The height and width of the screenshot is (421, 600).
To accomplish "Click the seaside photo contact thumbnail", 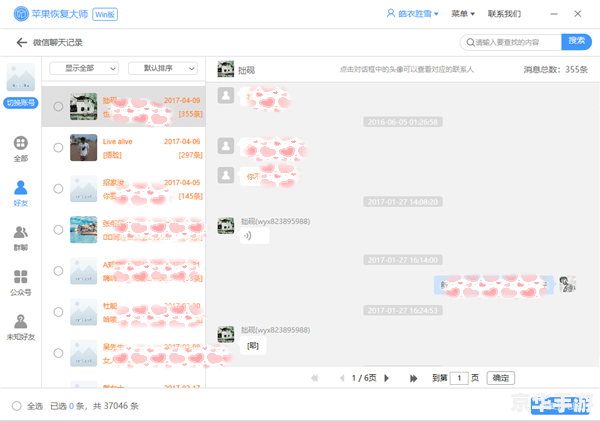I will 83,230.
